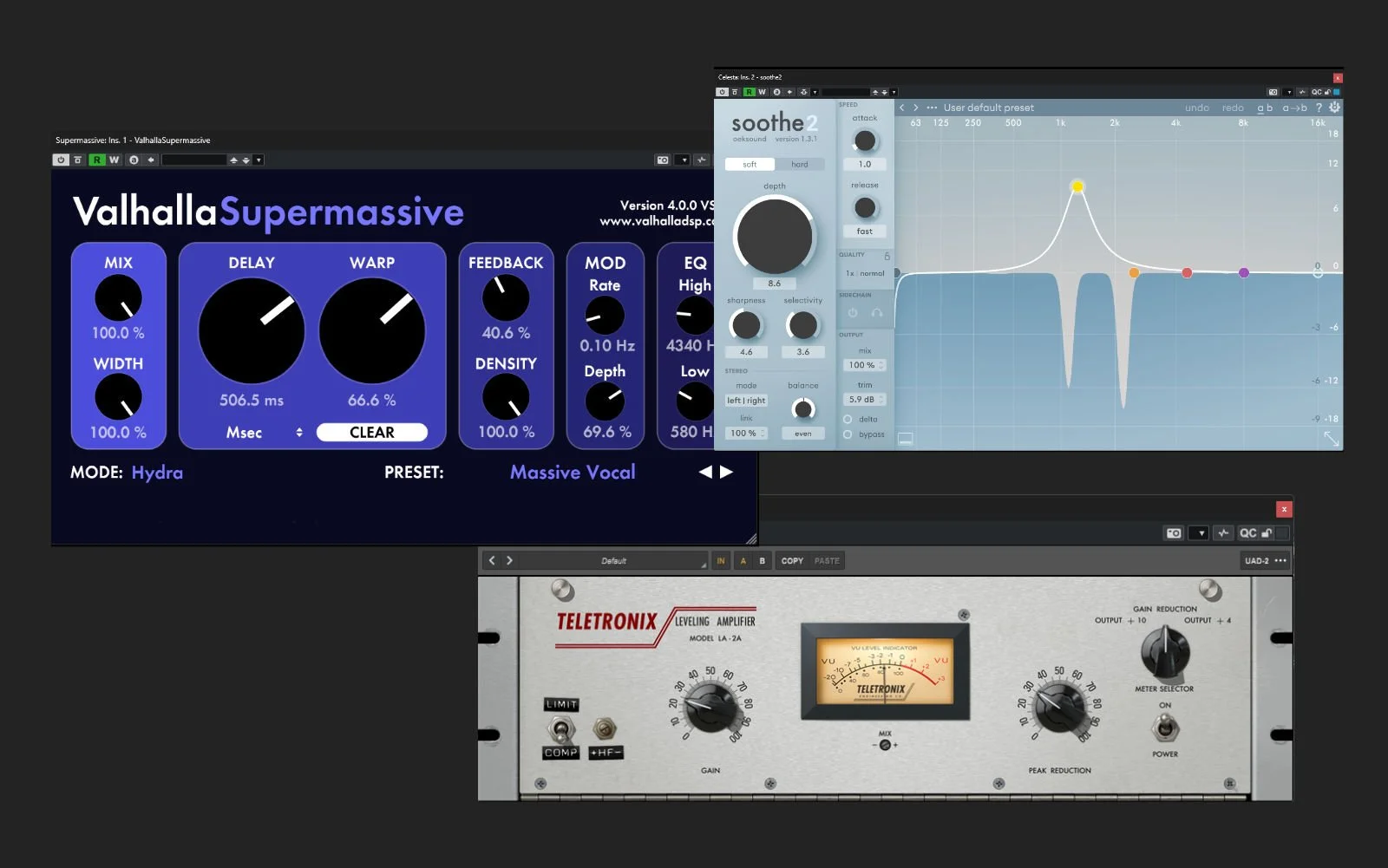Click redo in soothe2
This screenshot has width=1388, height=868.
tap(1233, 108)
